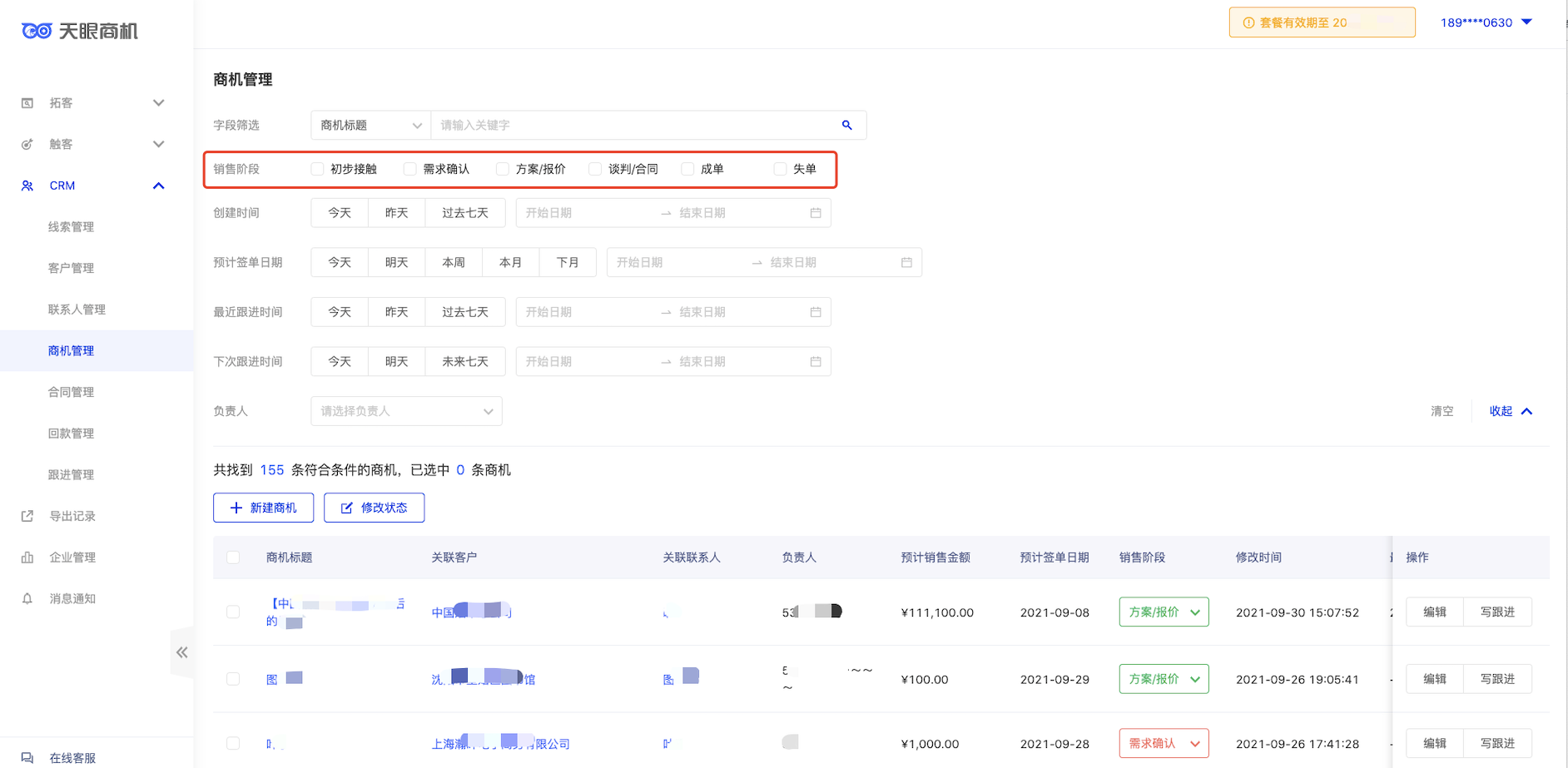Click the 修改状态 button
This screenshot has height=768, width=1568.
pyautogui.click(x=374, y=508)
